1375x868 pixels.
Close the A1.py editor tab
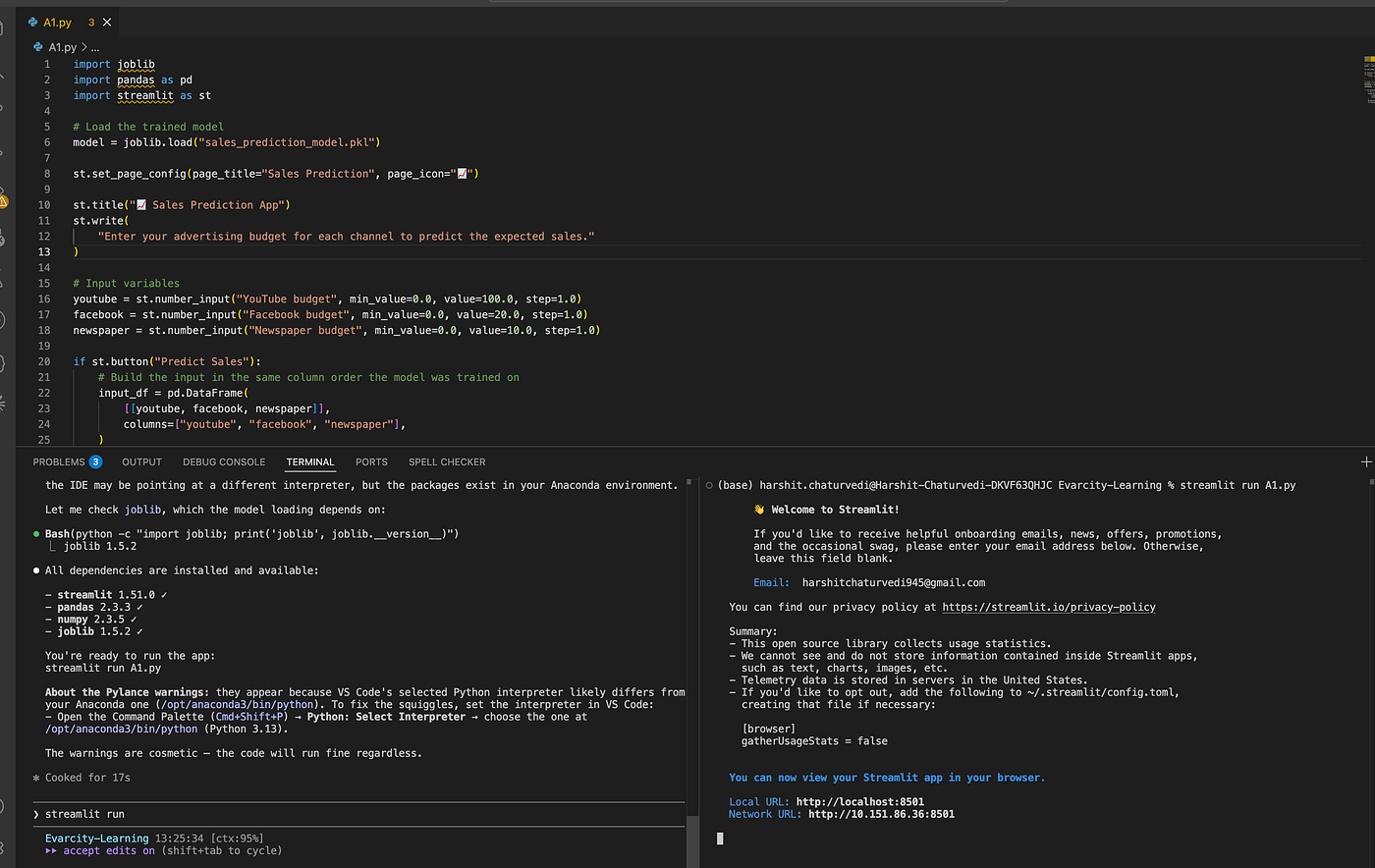pos(107,22)
